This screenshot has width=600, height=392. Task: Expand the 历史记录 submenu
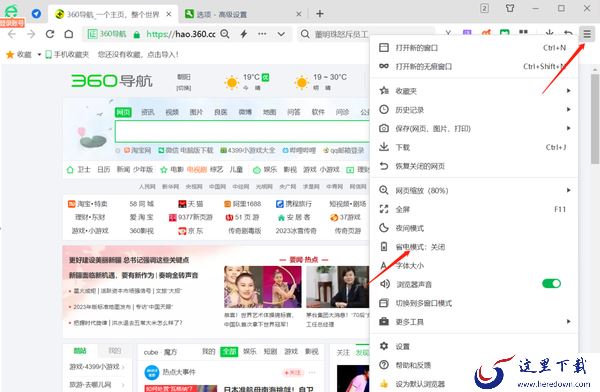point(474,109)
